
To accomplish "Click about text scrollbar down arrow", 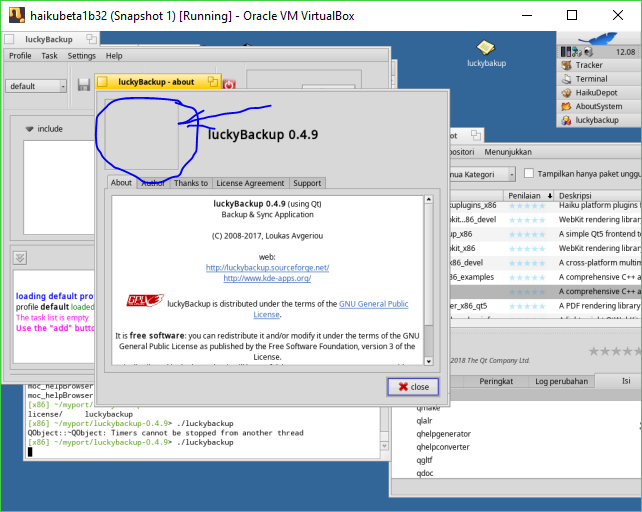I will tap(428, 361).
